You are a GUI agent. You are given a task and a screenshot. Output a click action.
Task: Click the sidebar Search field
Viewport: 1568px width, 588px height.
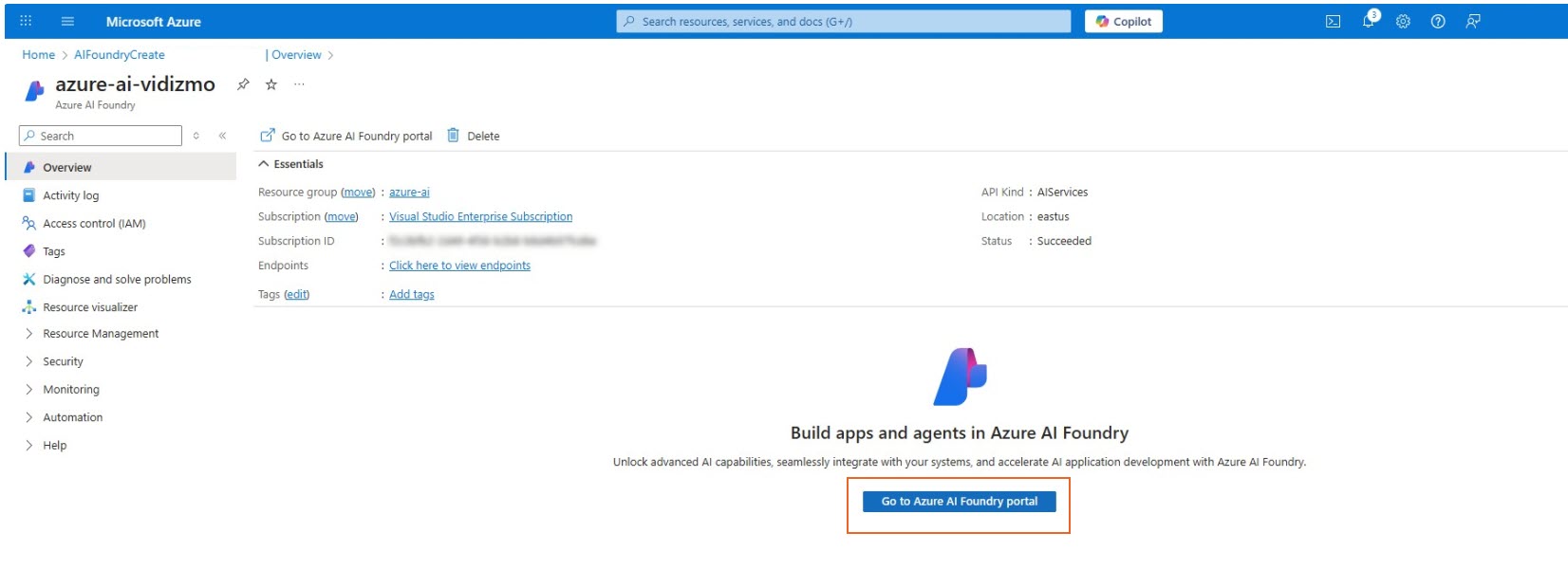tap(106, 136)
